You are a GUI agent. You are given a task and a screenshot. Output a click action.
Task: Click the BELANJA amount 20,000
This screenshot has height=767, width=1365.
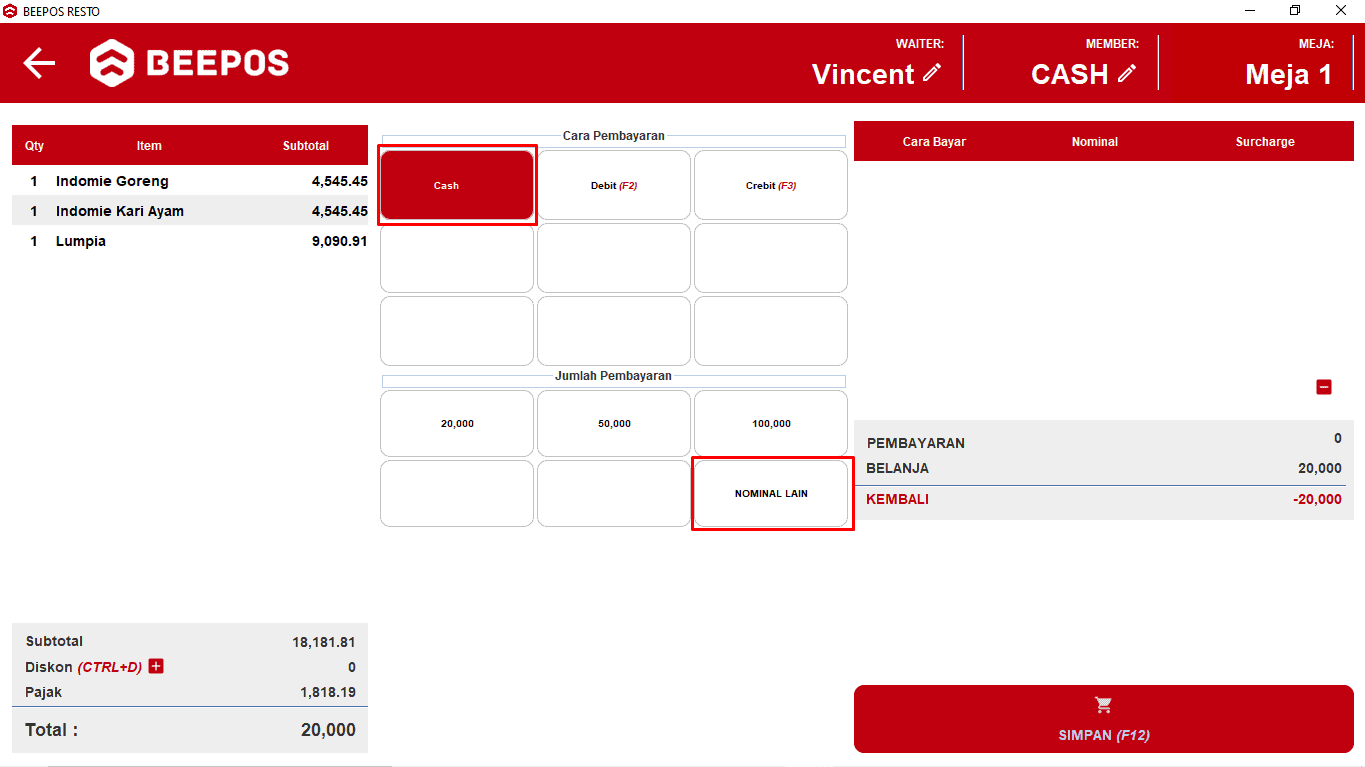[x=1320, y=468]
